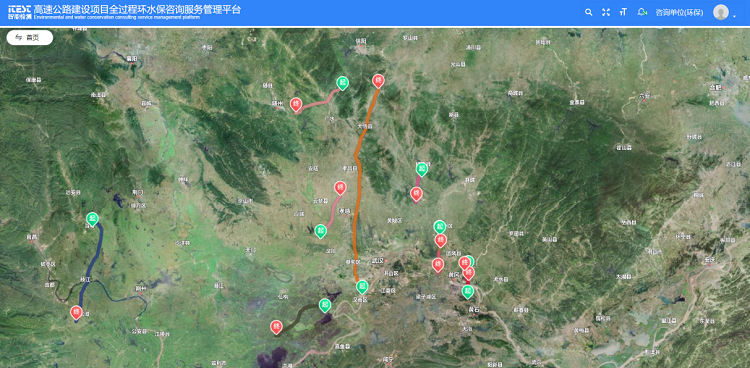Expand the user menu dropdown arrow
750x368 pixels.
pos(734,16)
